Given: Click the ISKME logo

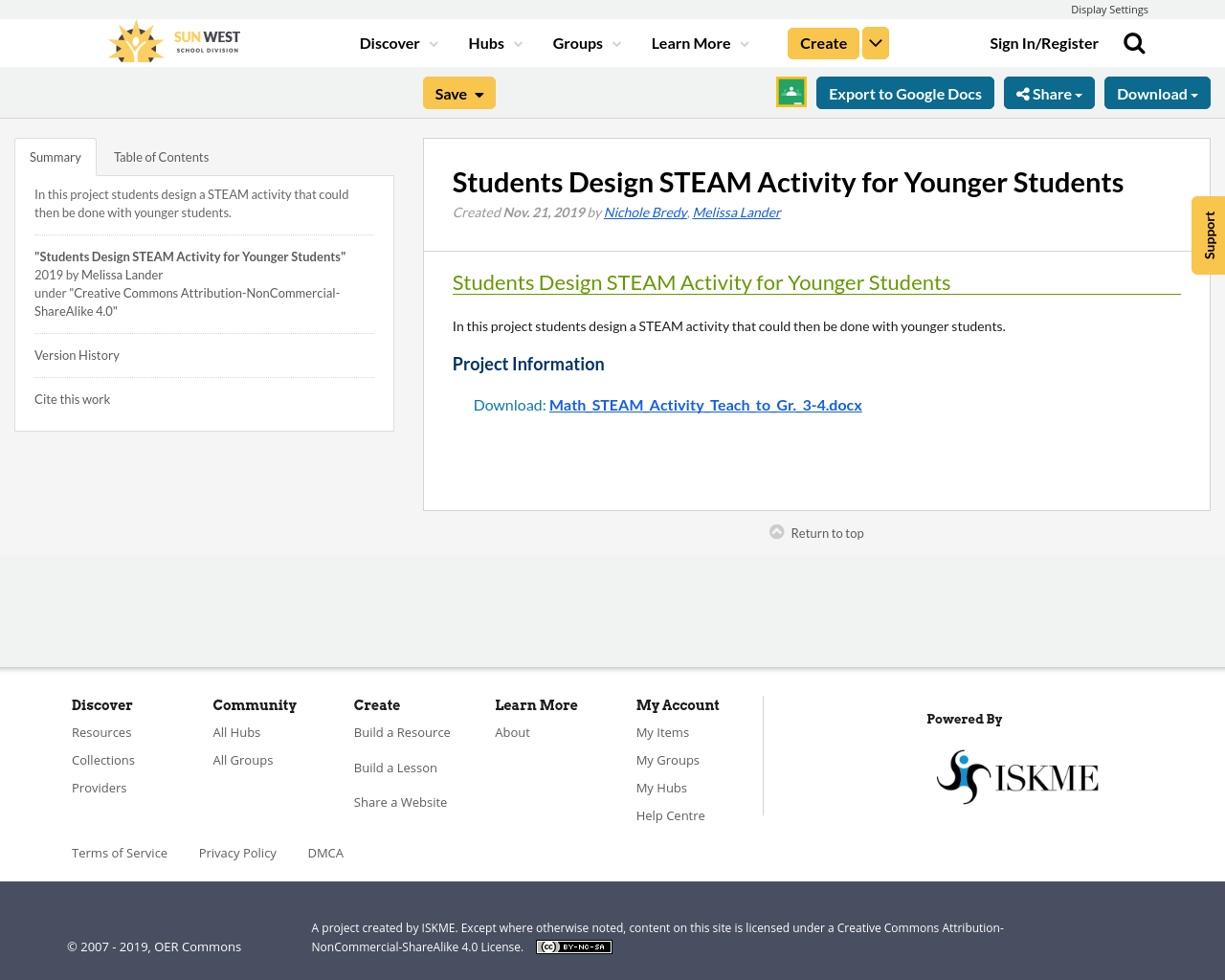Looking at the screenshot, I should tap(1017, 775).
